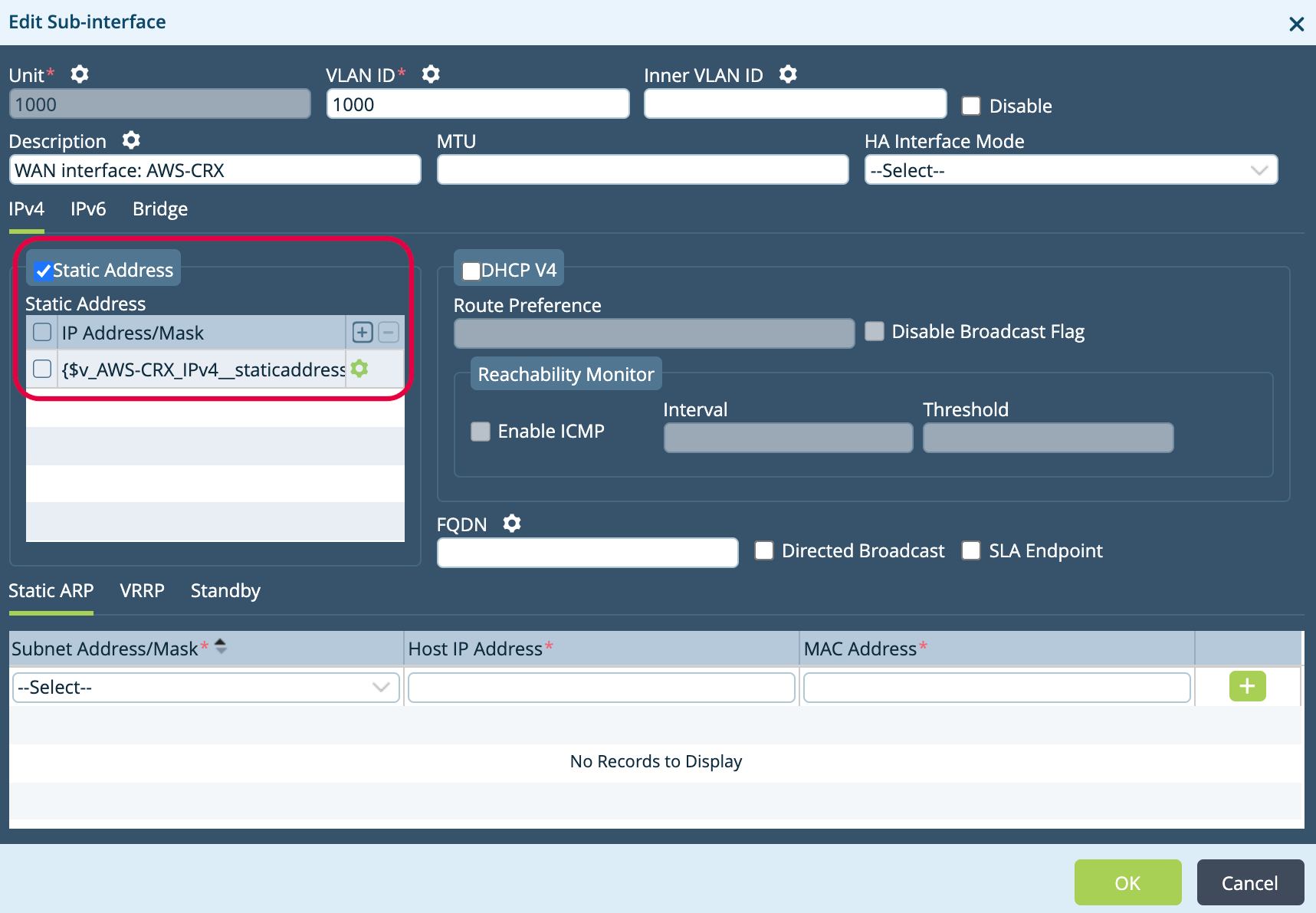Add a static IP address with plus icon
The image size is (1316, 913).
[363, 332]
